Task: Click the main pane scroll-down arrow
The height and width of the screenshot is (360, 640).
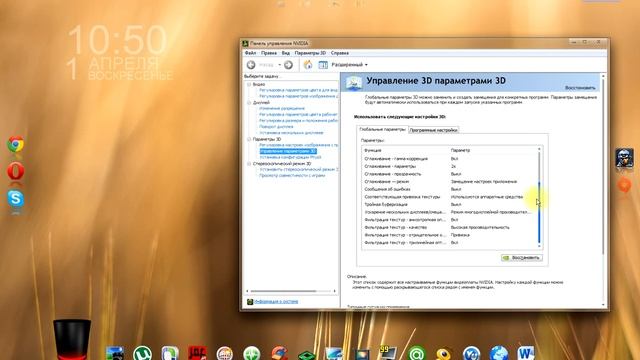Action: [x=603, y=305]
